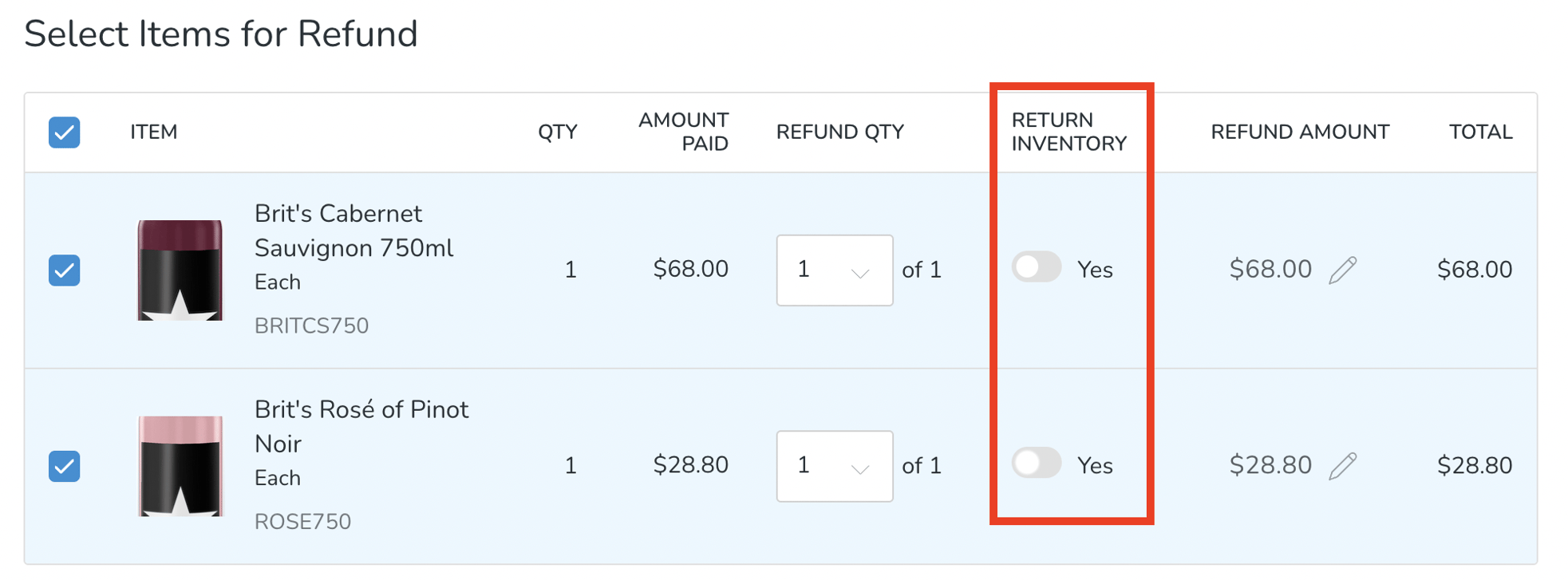Click the REFUND AMOUNT column header

[x=1299, y=132]
